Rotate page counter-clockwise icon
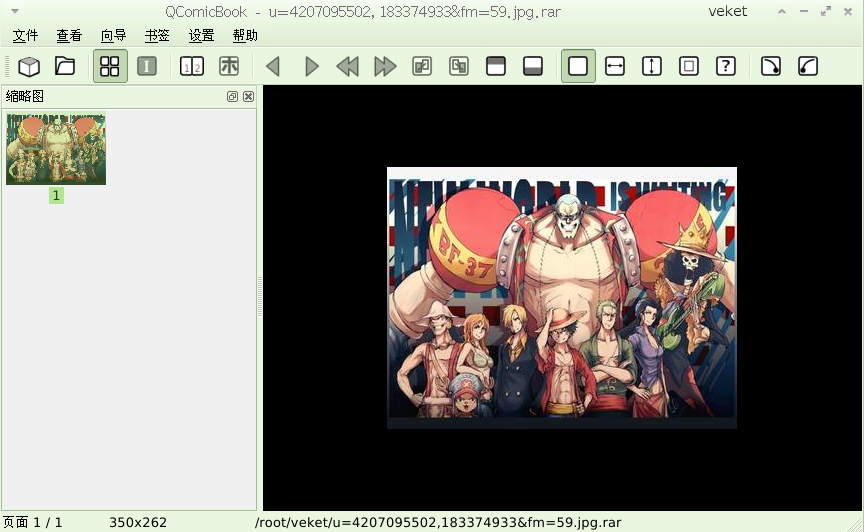Image resolution: width=864 pixels, height=532 pixels. point(808,66)
